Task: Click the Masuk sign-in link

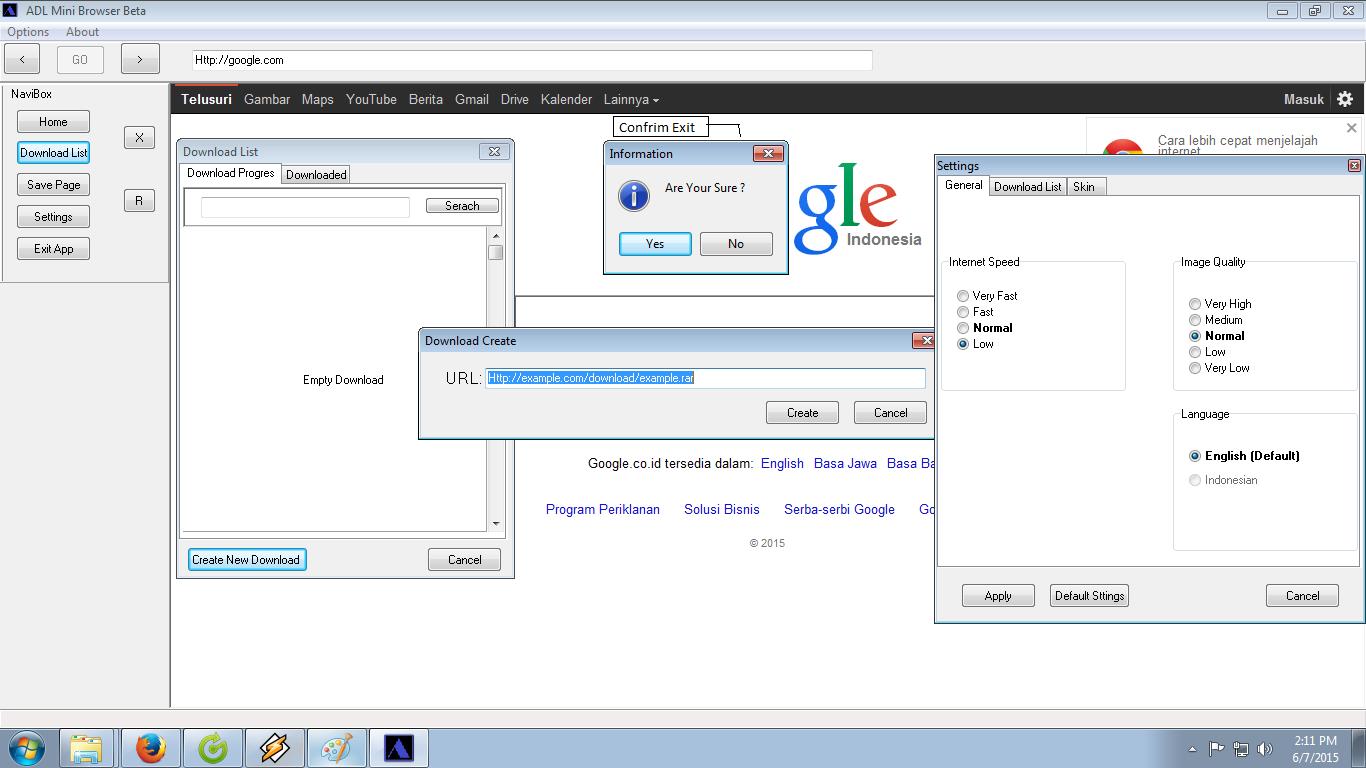Action: click(1304, 99)
